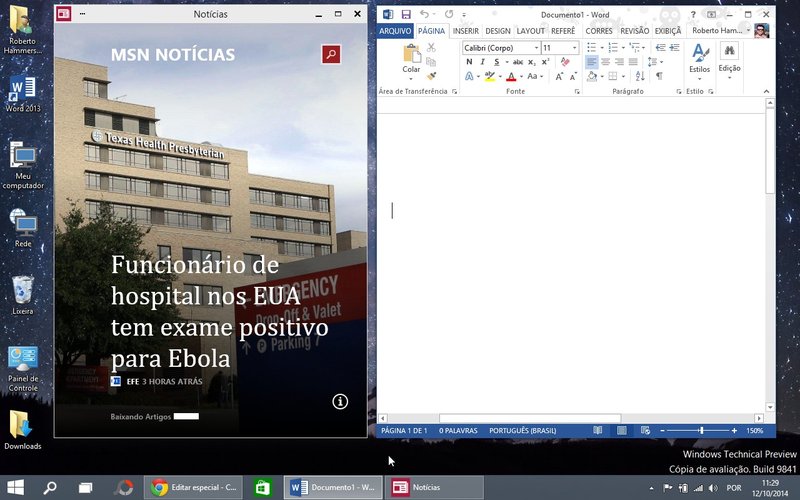800x500 pixels.
Task: Click the numbered list icon
Action: (x=613, y=47)
